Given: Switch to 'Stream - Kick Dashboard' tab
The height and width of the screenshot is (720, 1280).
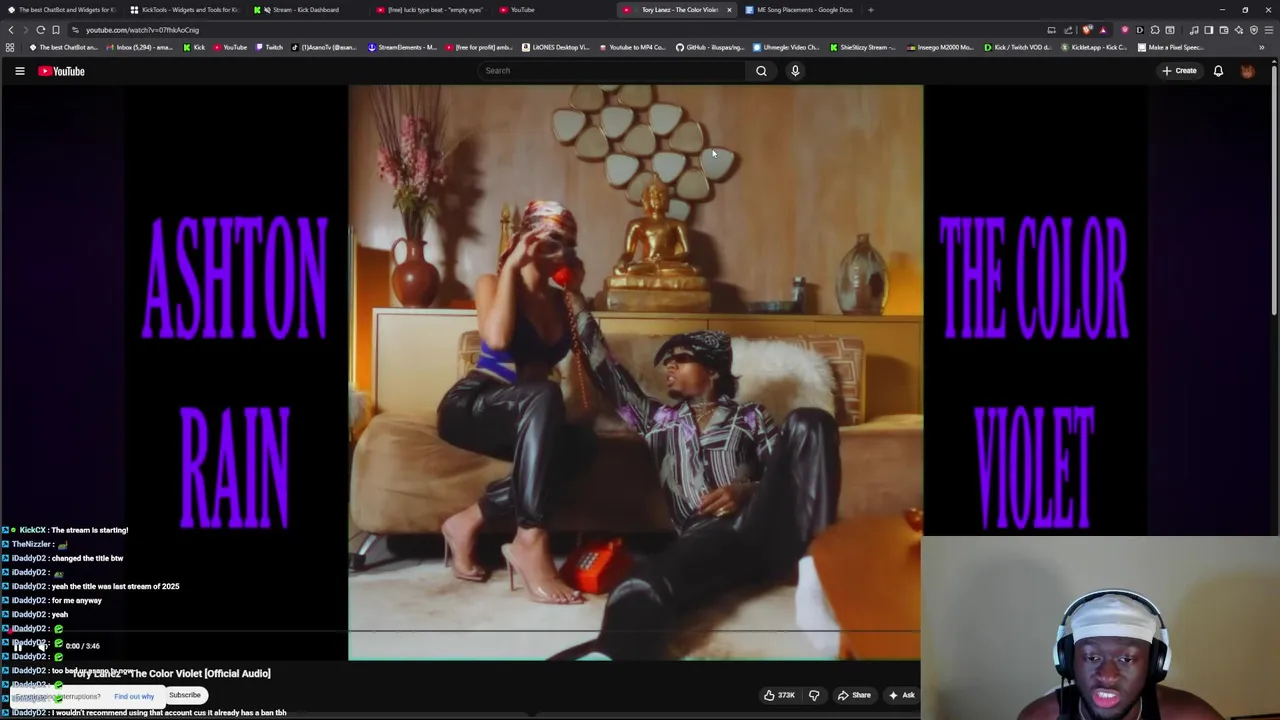Looking at the screenshot, I should click(306, 10).
